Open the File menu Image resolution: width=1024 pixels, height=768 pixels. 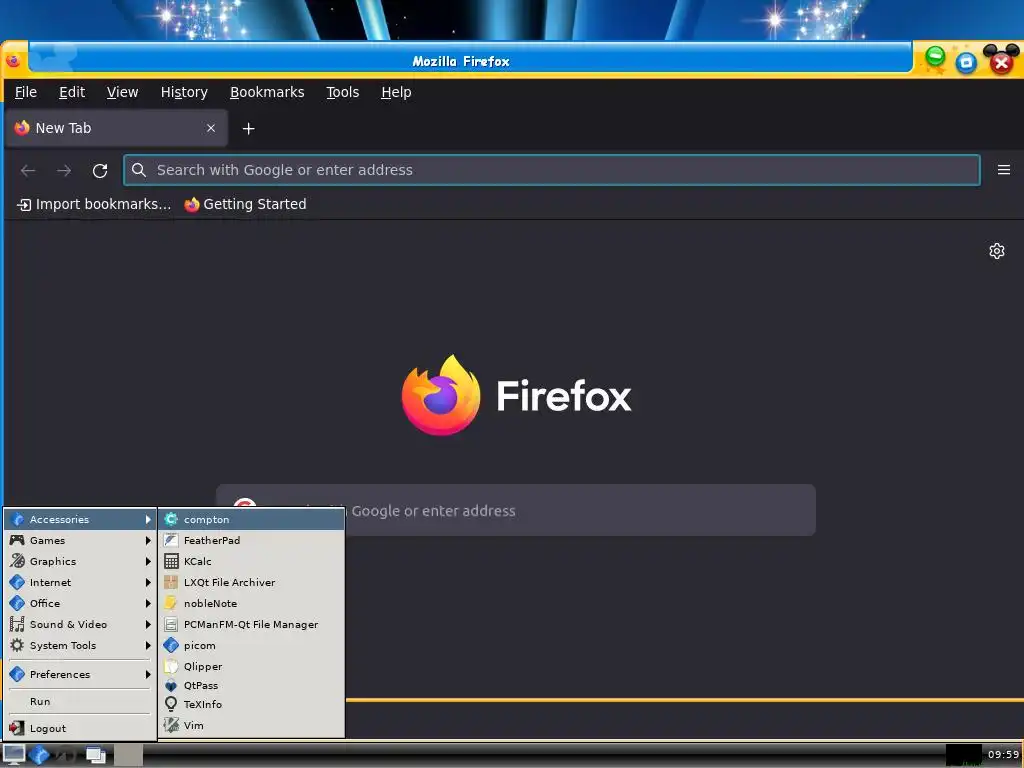tap(25, 92)
